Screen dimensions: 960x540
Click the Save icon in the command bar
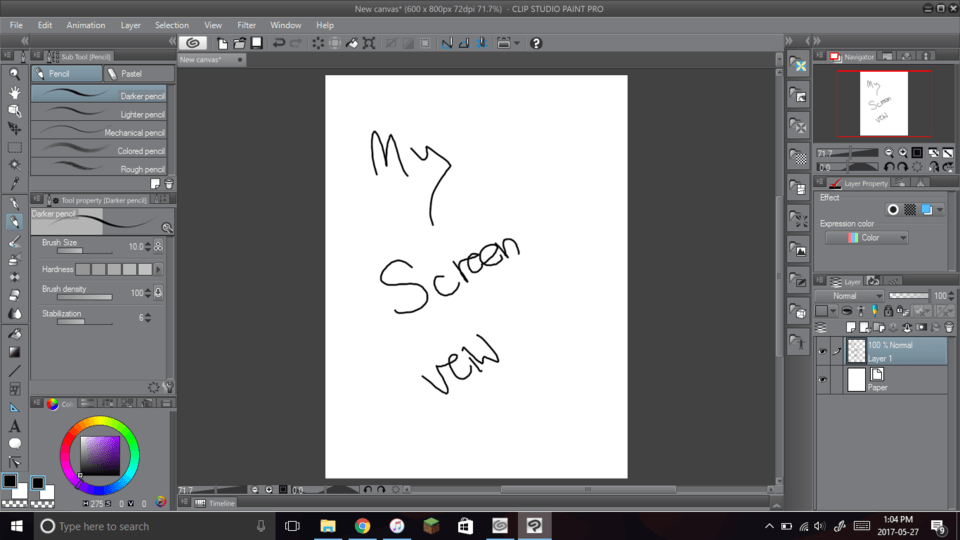tap(256, 43)
